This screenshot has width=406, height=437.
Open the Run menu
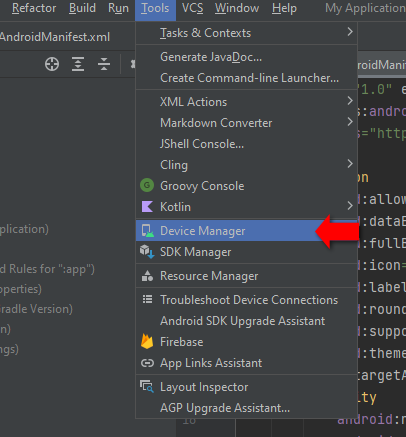(118, 8)
